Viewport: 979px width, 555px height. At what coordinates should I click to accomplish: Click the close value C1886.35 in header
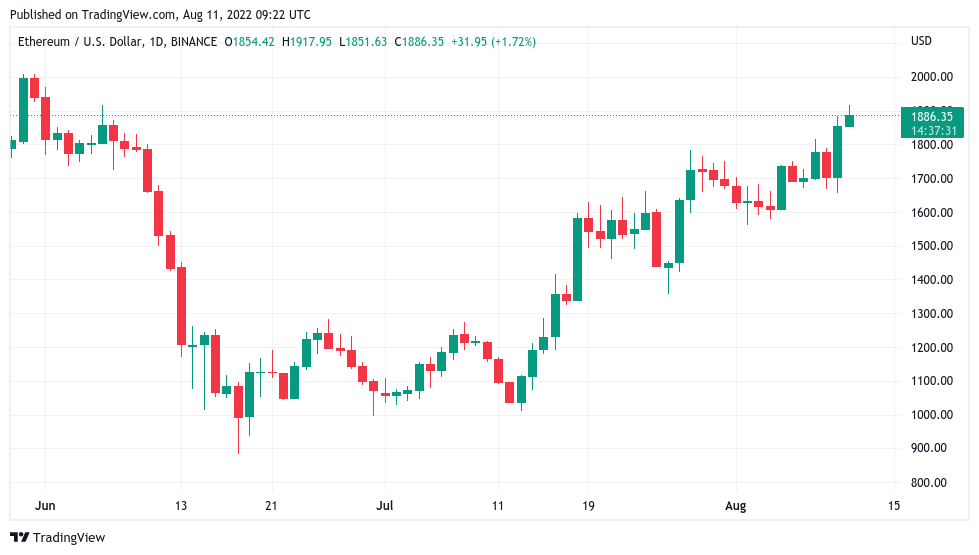419,42
